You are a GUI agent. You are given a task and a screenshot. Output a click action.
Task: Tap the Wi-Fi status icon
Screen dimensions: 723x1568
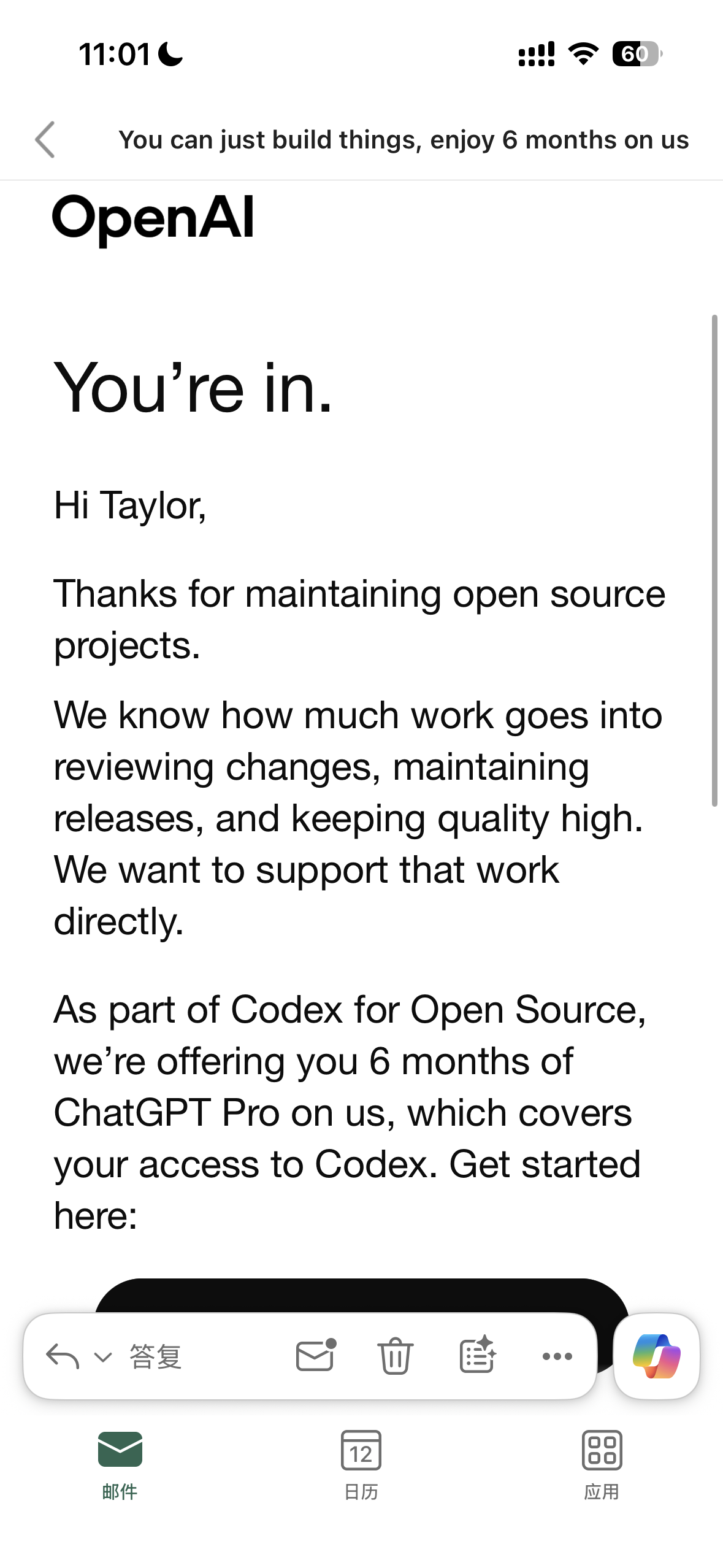(x=583, y=54)
